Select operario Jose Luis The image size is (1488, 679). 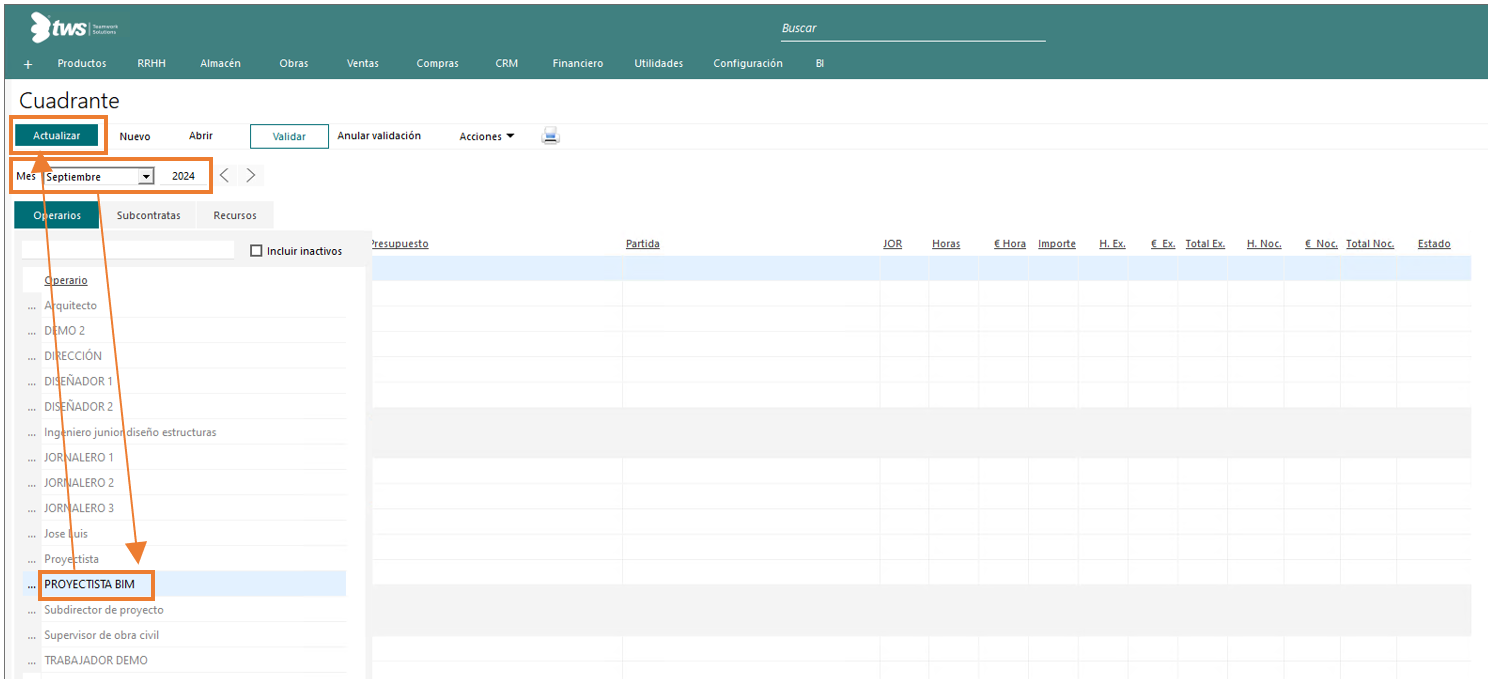[x=66, y=534]
